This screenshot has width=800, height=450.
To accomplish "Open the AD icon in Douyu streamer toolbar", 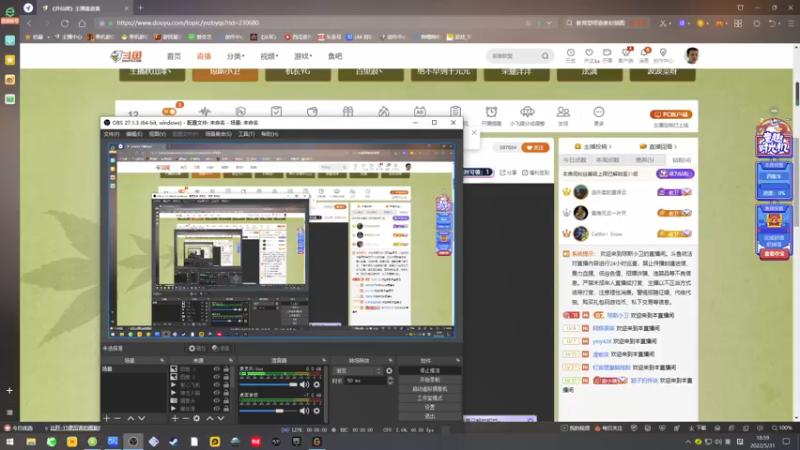I will pos(419,111).
